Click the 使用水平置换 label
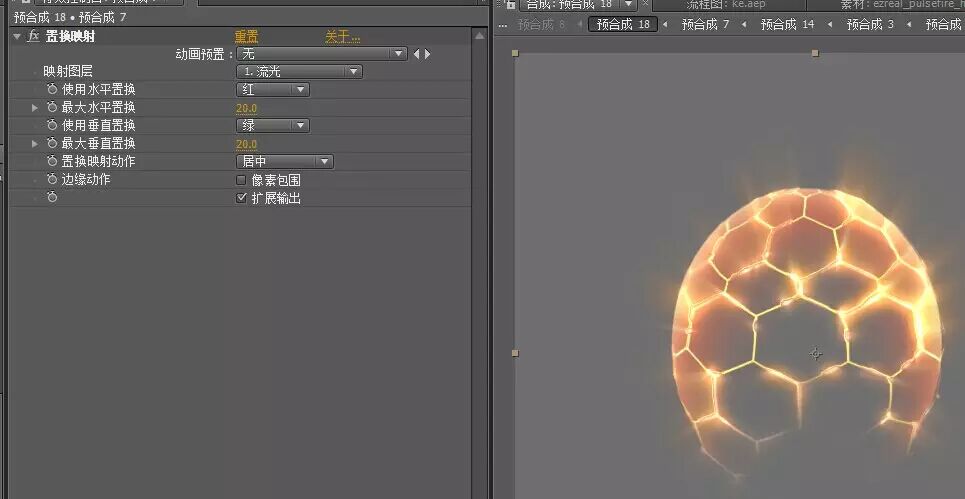Screen dimensions: 965x499 [98, 90]
